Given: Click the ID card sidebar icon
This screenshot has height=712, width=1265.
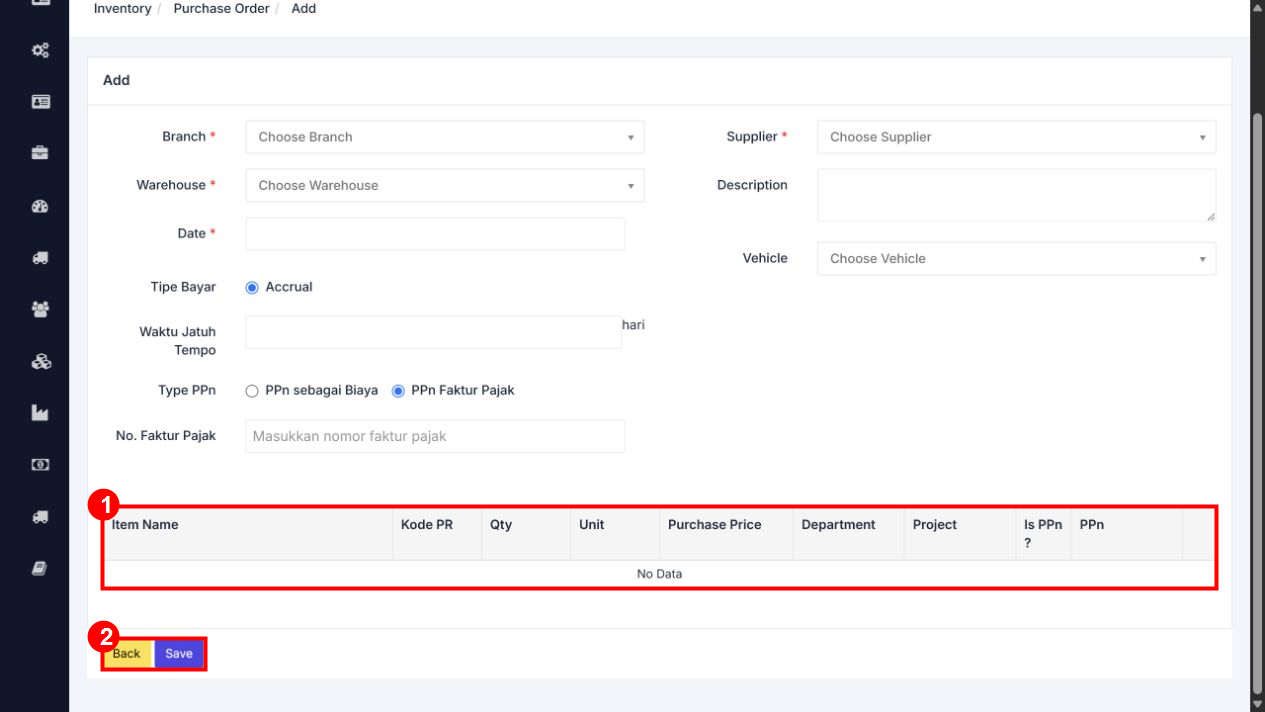Looking at the screenshot, I should tap(40, 102).
